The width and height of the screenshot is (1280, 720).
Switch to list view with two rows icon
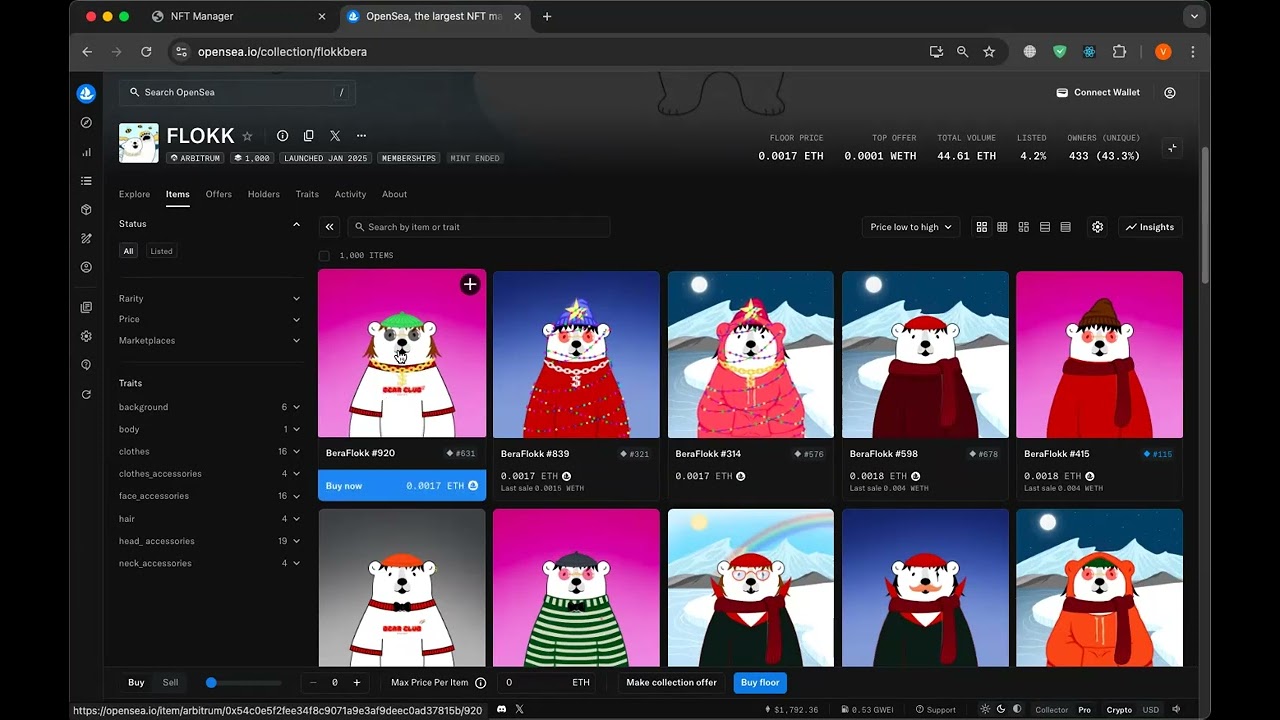click(1044, 227)
